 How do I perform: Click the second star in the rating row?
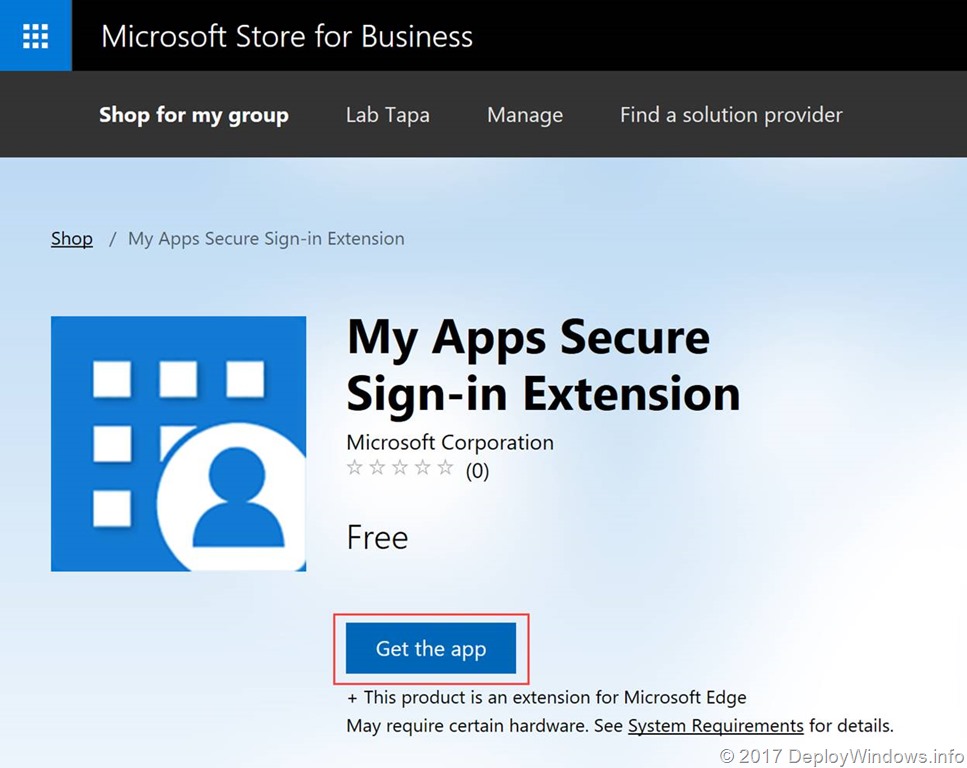(378, 467)
